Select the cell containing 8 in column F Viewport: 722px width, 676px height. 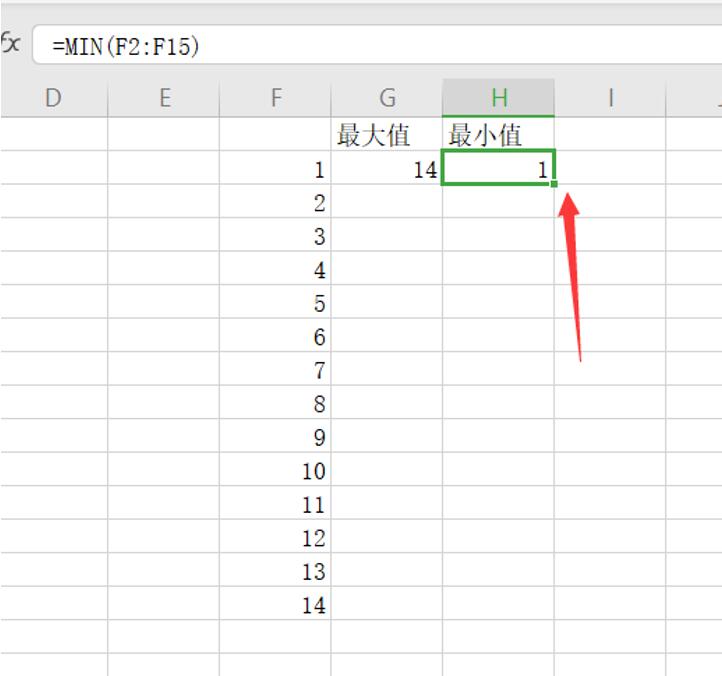(275, 402)
